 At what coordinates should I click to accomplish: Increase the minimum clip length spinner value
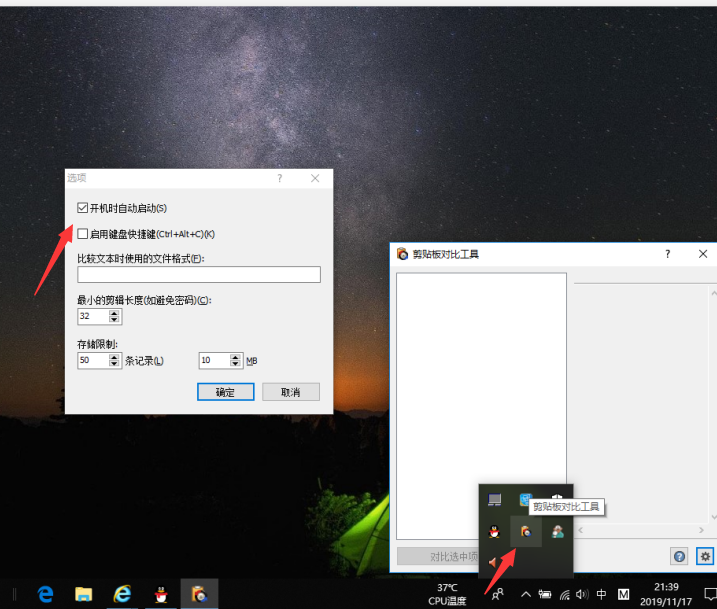pyautogui.click(x=114, y=312)
